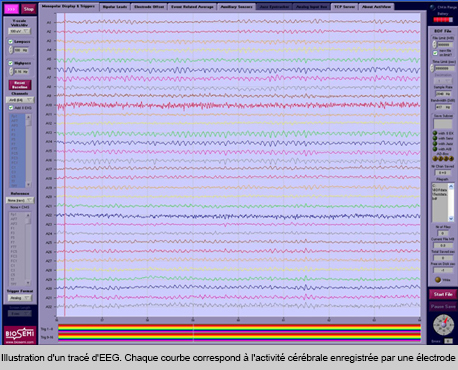The width and height of the screenshot is (458, 370).
Task: Switch to the Electrode Offset tab
Action: click(x=149, y=7)
